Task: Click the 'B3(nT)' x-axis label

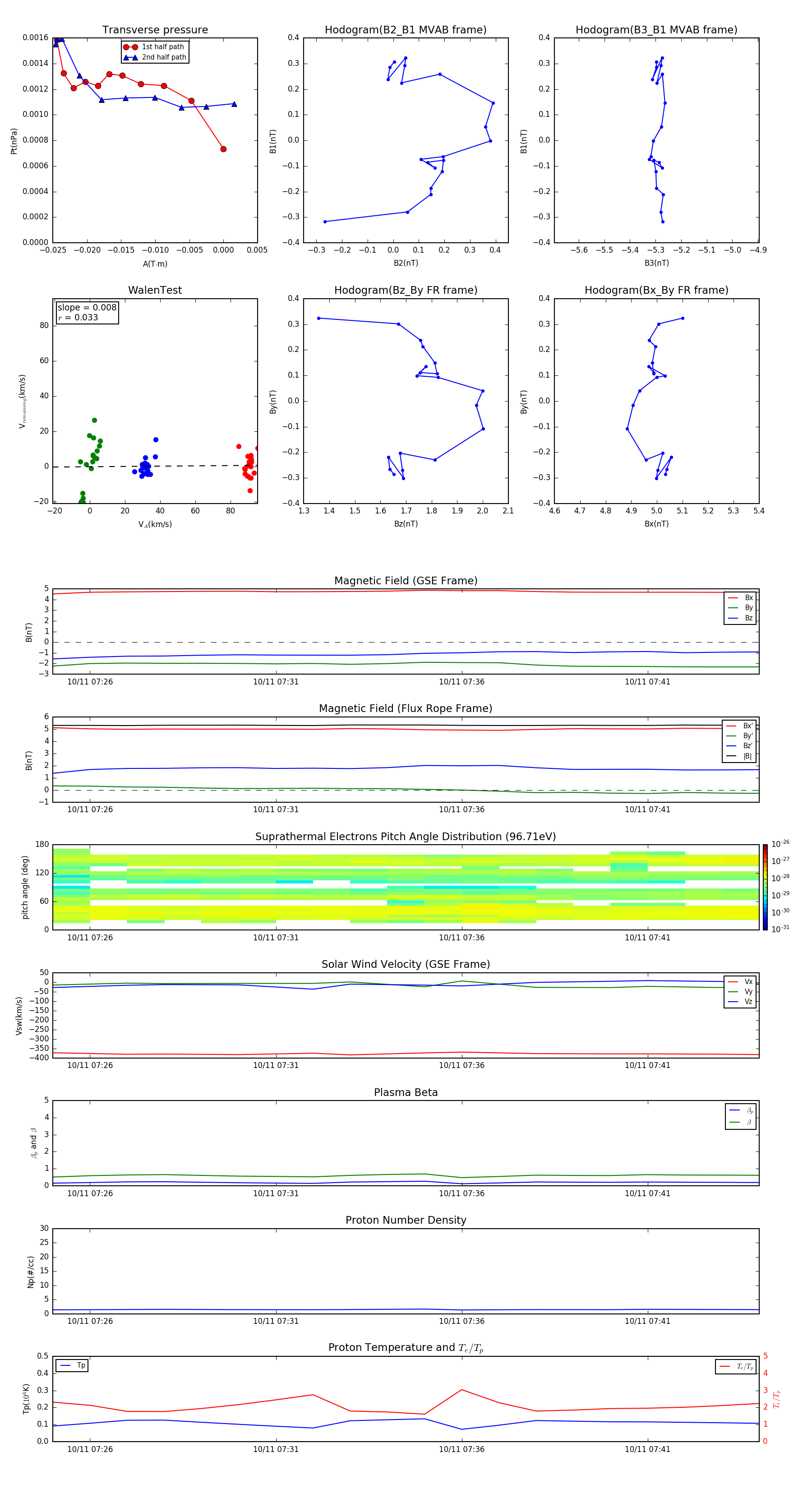Action: 656,263
